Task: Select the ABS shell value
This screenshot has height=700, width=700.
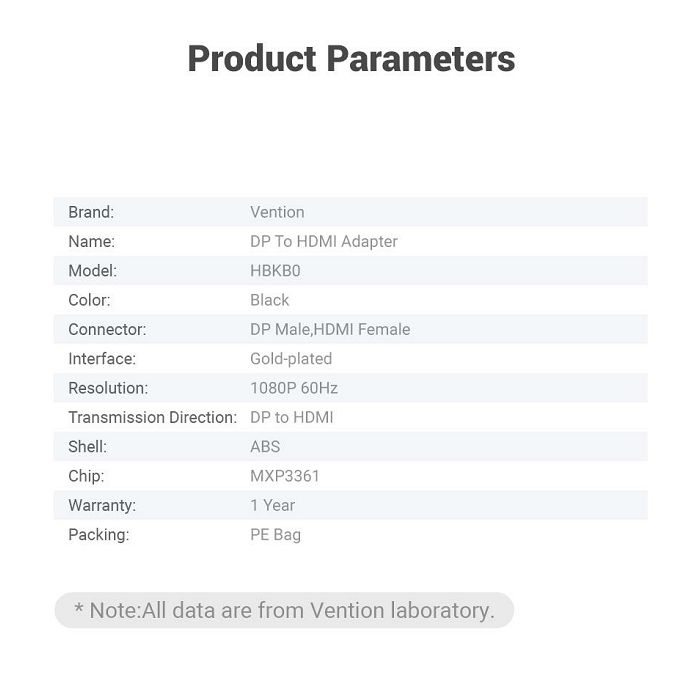Action: click(x=265, y=446)
